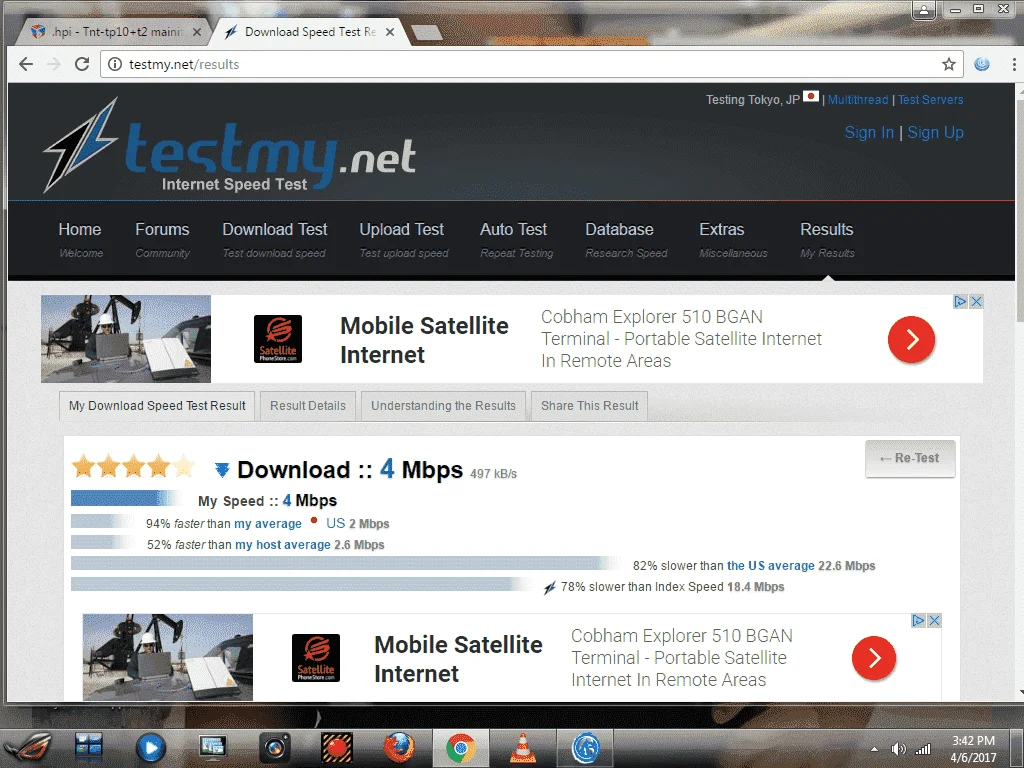Bookmark this page with star icon
Screen dimensions: 1024x768
click(948, 64)
